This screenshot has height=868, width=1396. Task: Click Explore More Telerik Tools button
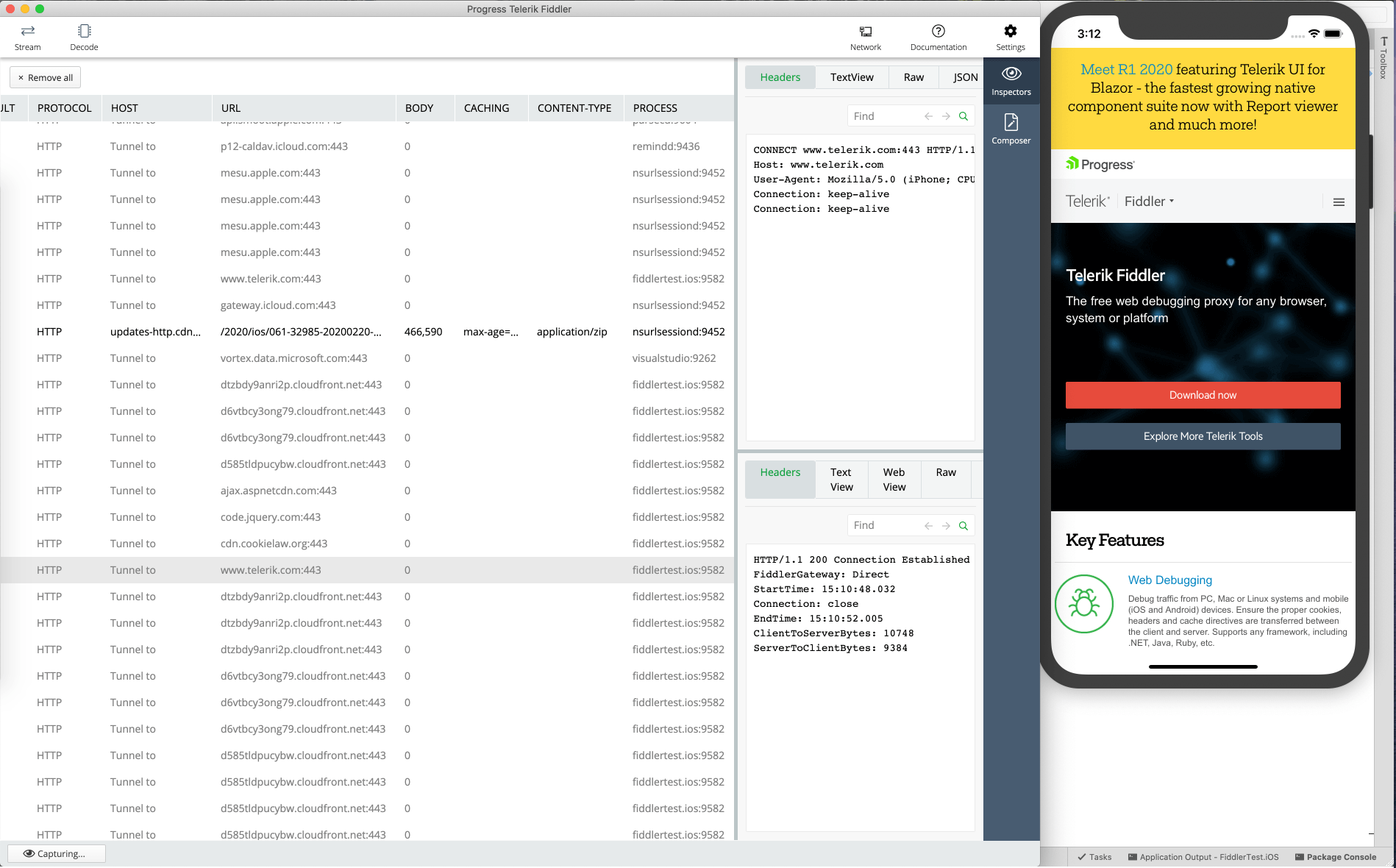(x=1203, y=436)
